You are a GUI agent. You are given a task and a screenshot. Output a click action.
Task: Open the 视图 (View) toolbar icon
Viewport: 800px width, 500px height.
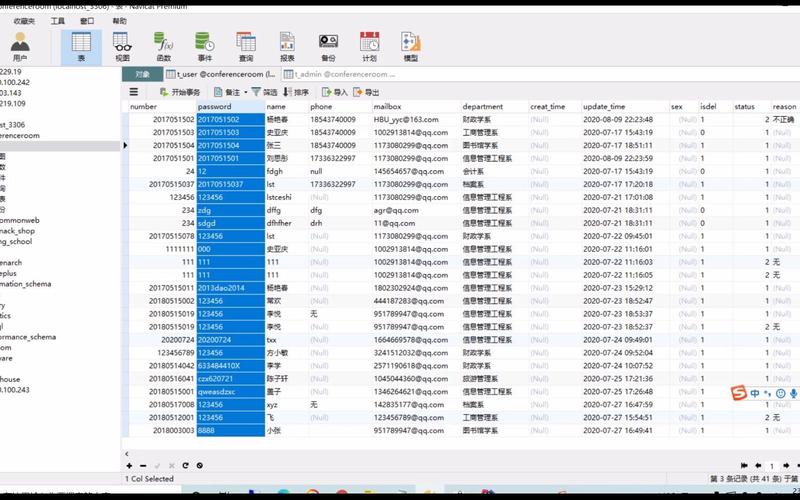tap(122, 47)
